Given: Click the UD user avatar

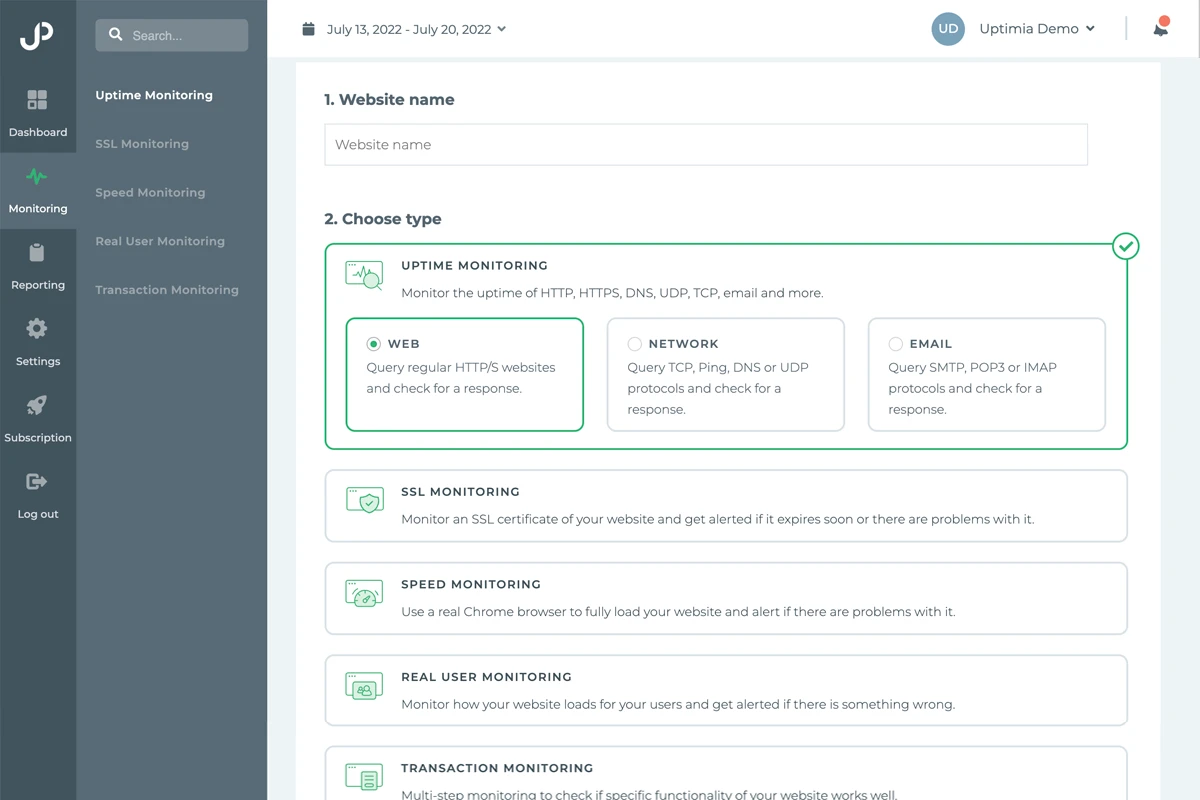Looking at the screenshot, I should click(x=948, y=29).
